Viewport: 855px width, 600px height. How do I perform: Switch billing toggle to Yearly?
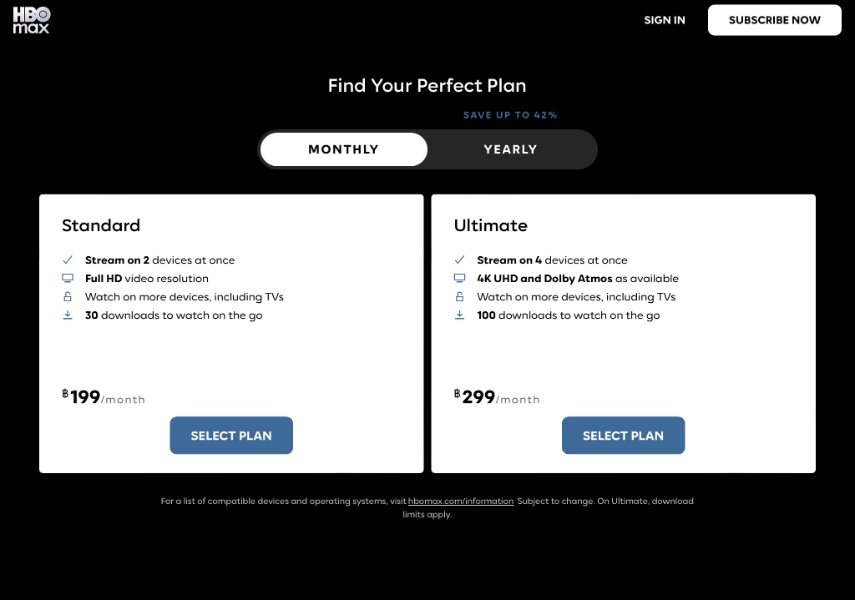click(x=510, y=149)
